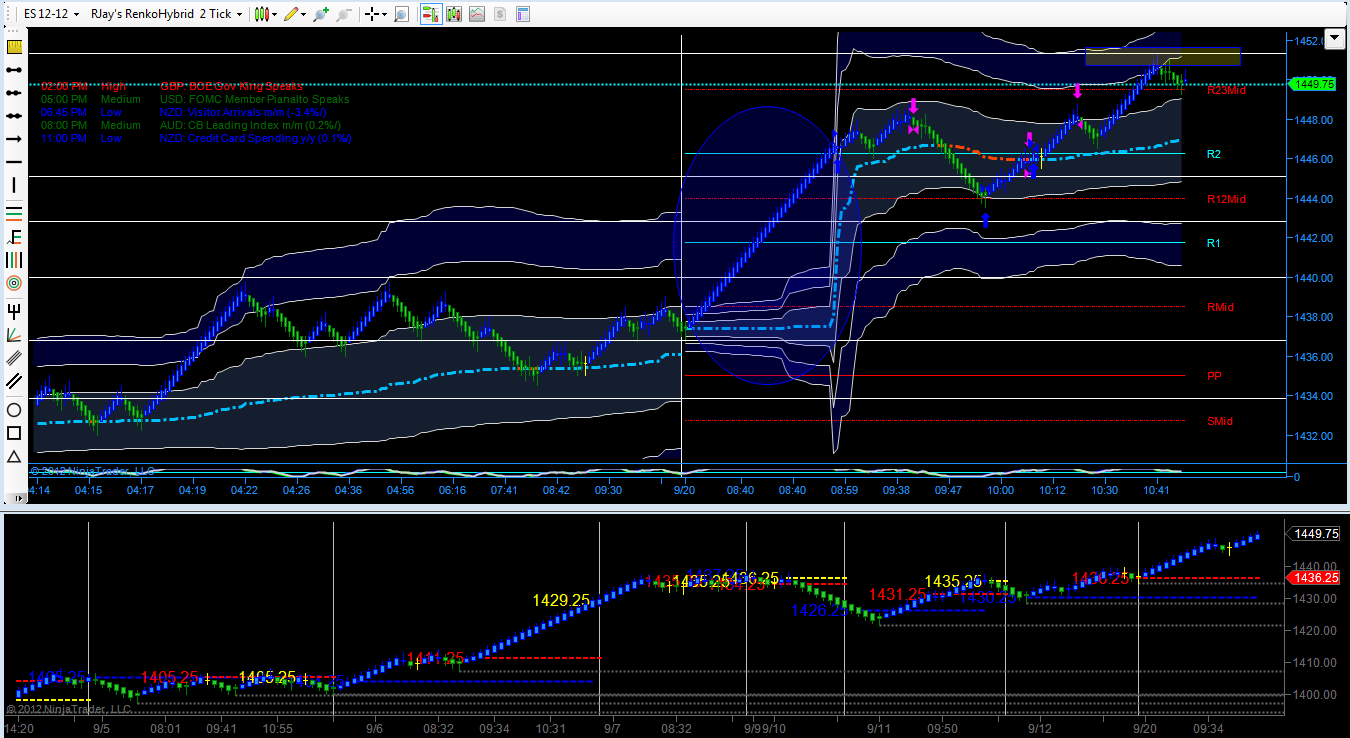Toggle the highlighted Chart Trader toolbar button
The height and width of the screenshot is (738, 1350).
click(430, 14)
